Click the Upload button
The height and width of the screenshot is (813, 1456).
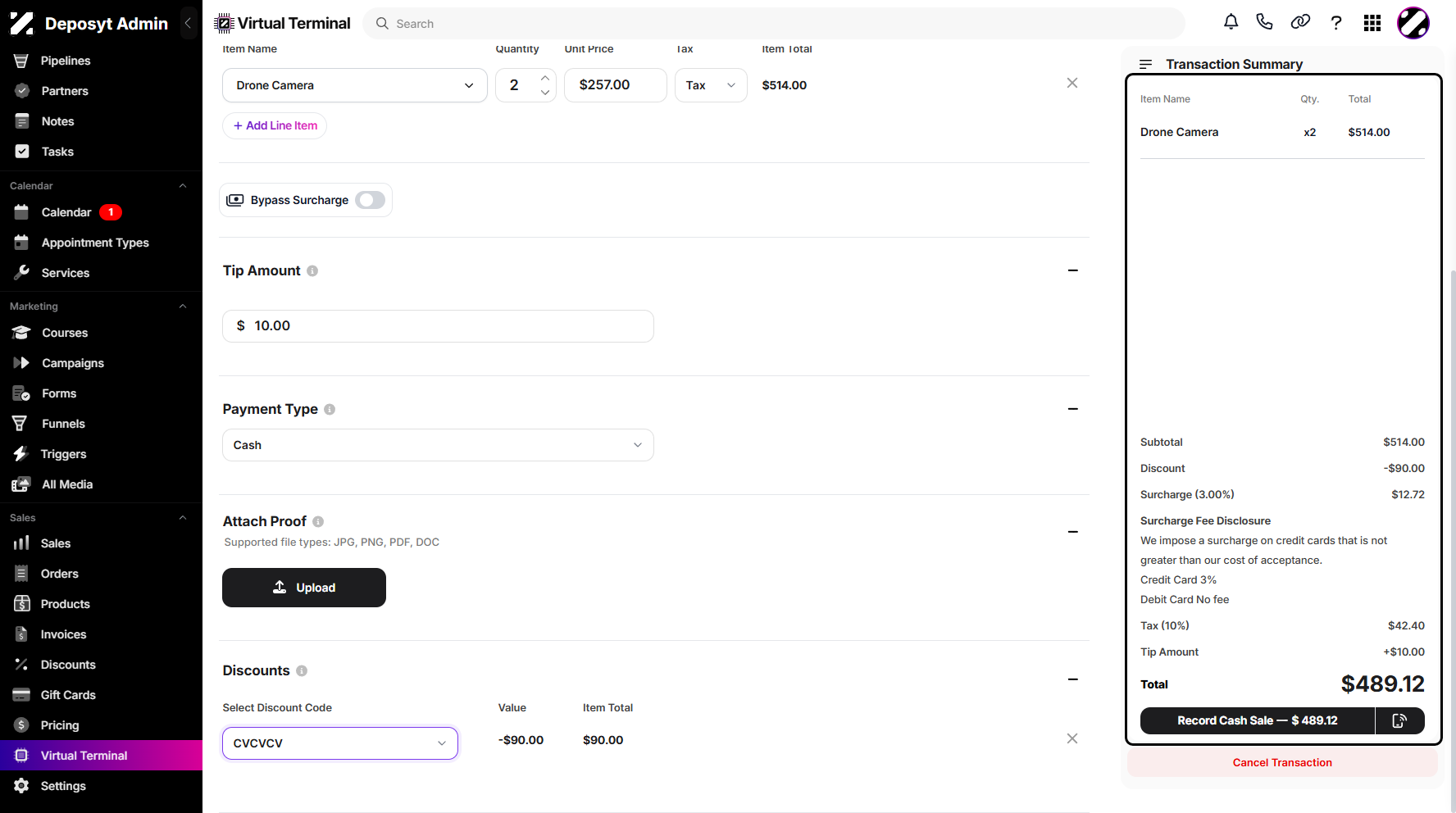(304, 588)
